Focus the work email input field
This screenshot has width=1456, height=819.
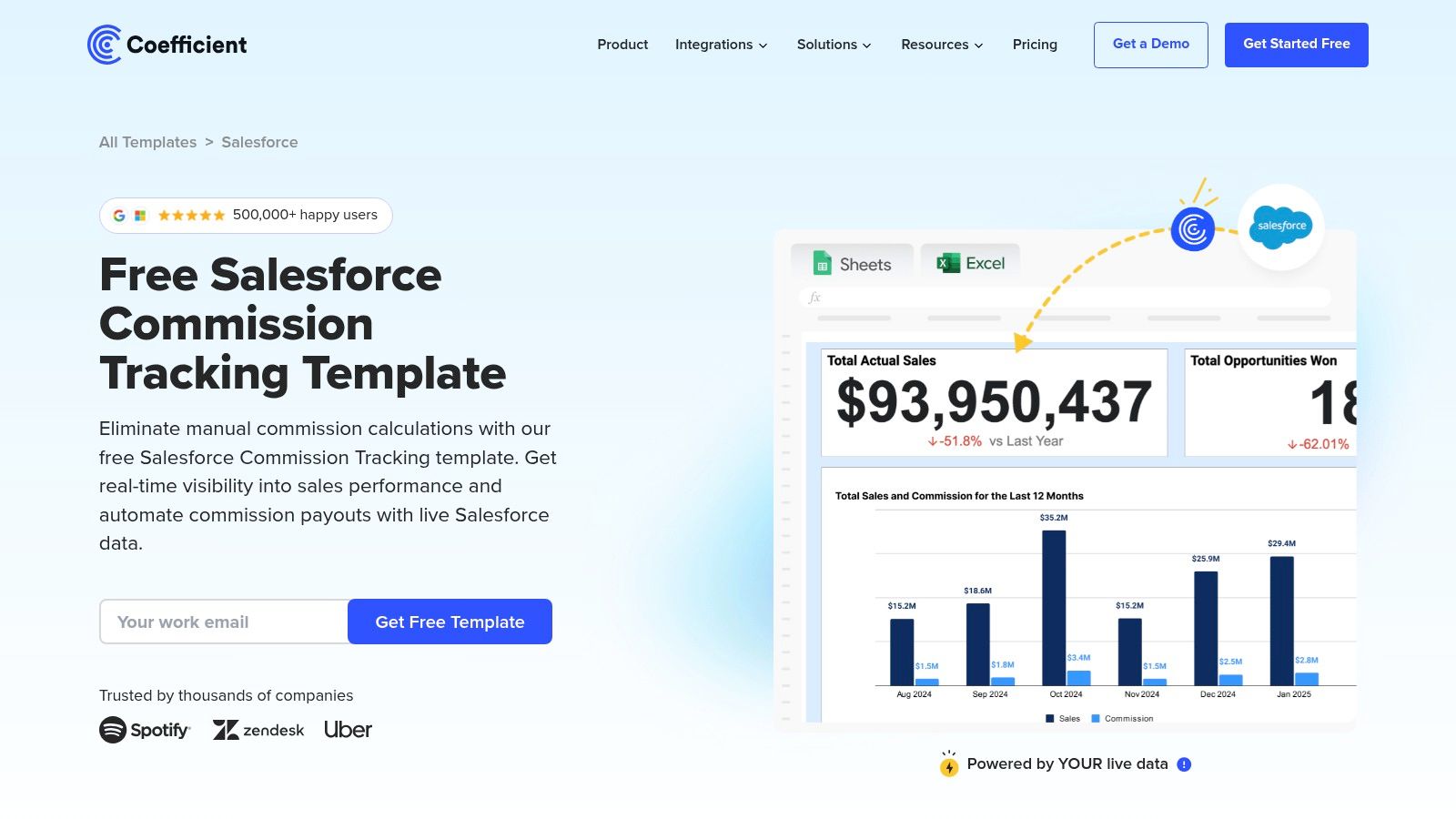click(224, 622)
